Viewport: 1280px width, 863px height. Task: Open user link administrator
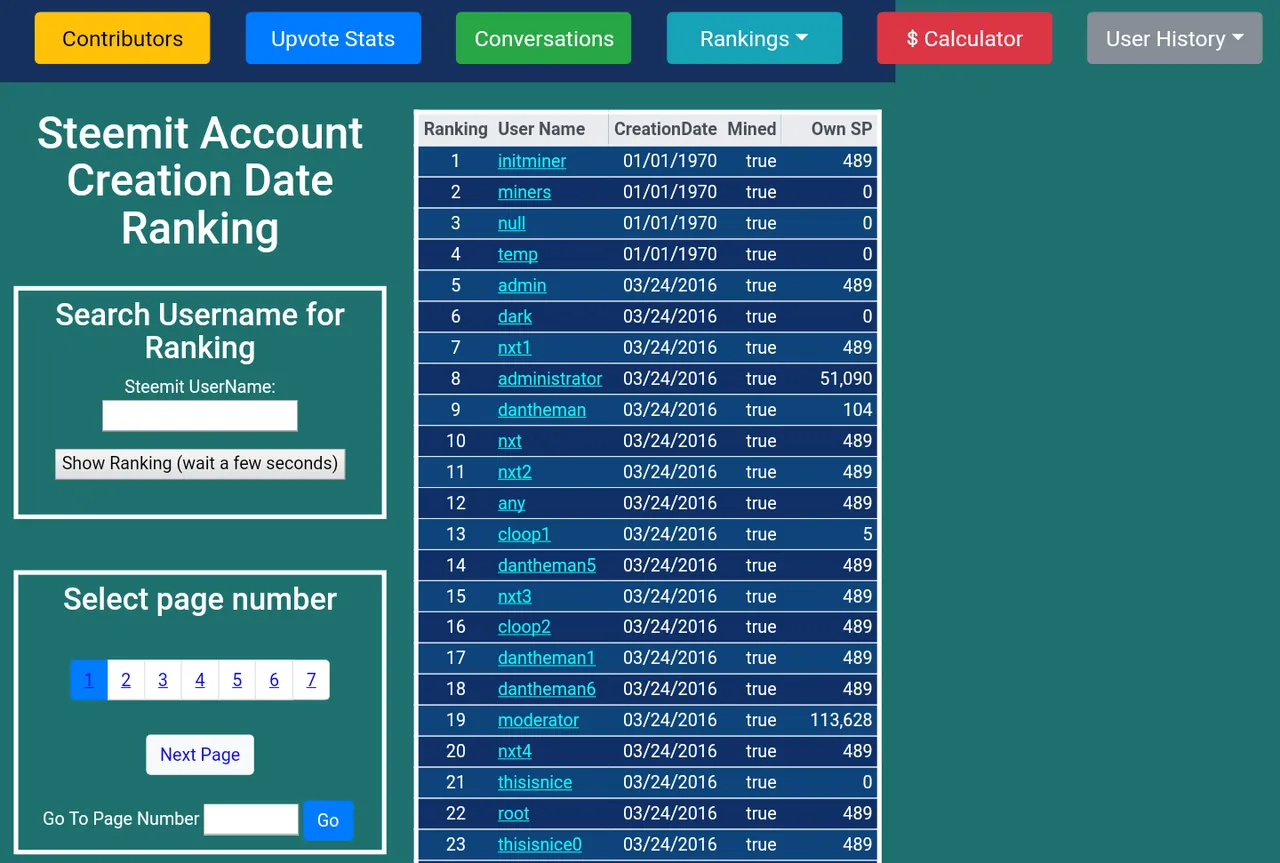(550, 378)
